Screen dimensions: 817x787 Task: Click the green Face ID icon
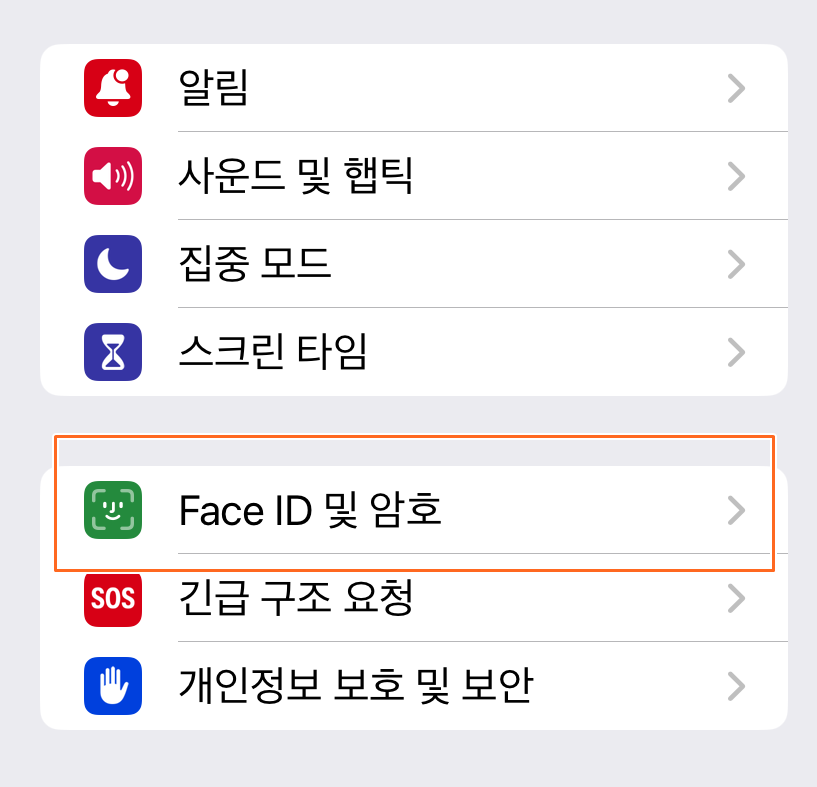click(112, 512)
